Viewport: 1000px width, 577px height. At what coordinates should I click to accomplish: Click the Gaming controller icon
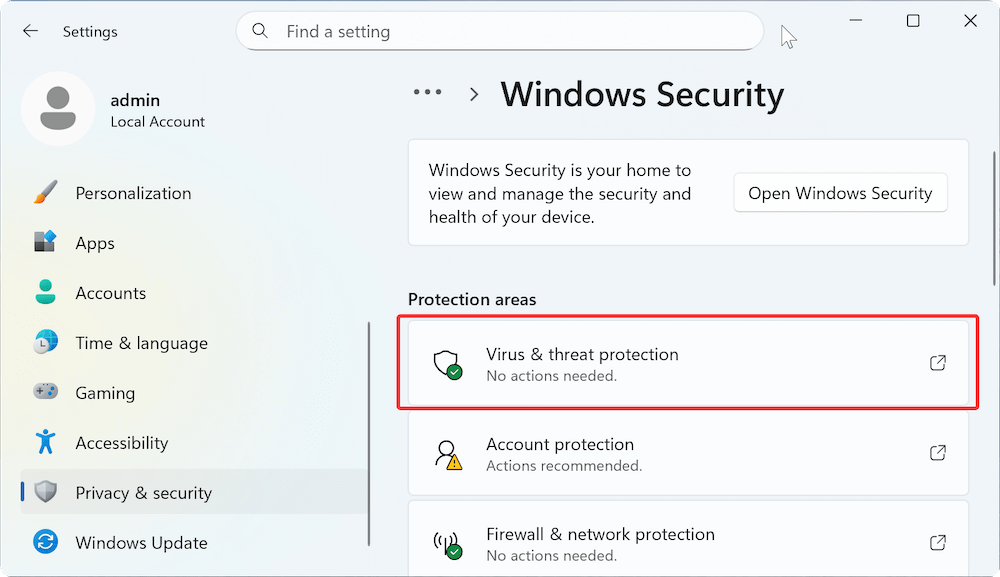(45, 392)
